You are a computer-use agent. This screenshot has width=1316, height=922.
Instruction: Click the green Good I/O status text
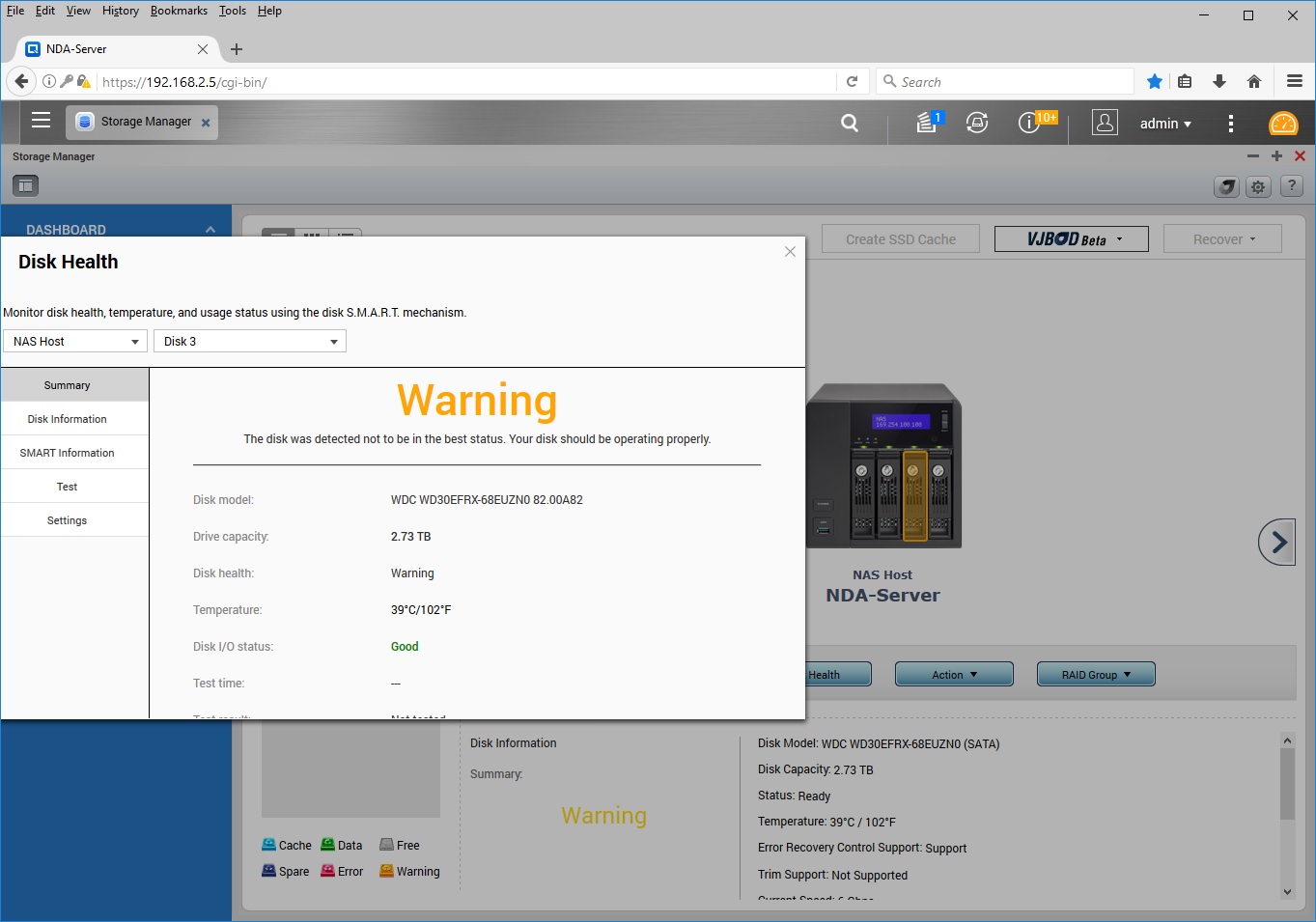coord(405,647)
